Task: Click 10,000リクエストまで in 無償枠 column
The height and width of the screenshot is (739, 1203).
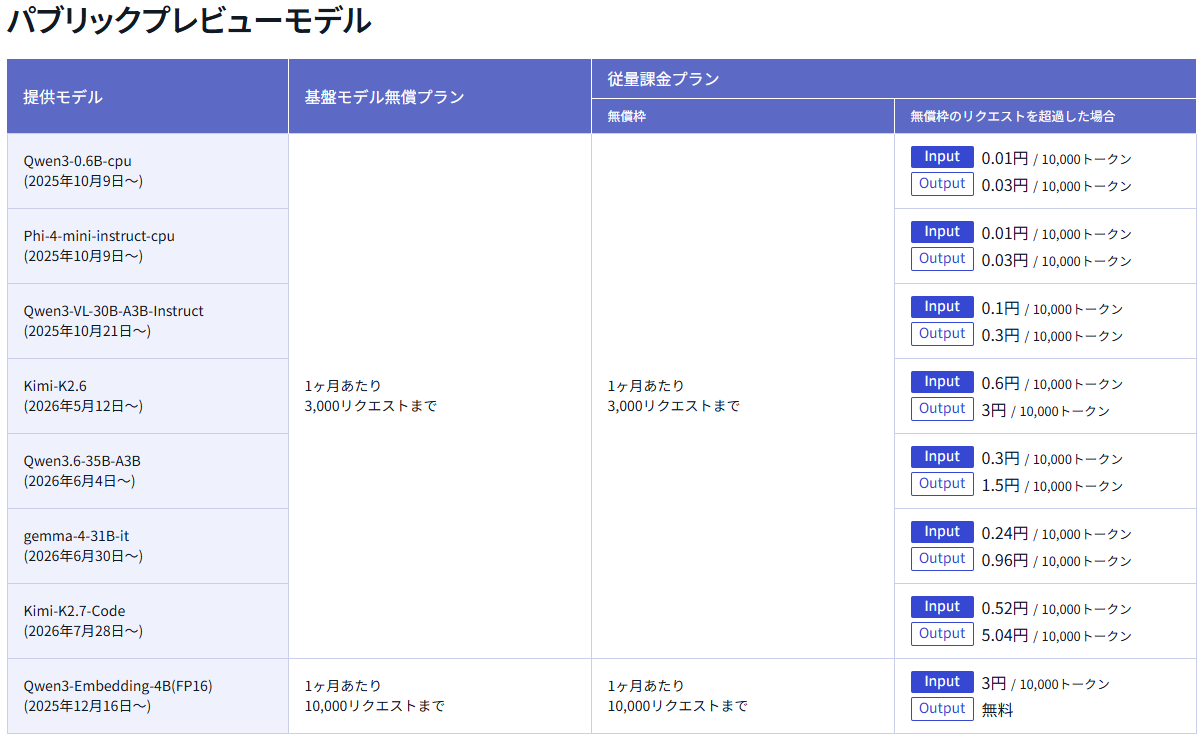Action: pyautogui.click(x=677, y=706)
